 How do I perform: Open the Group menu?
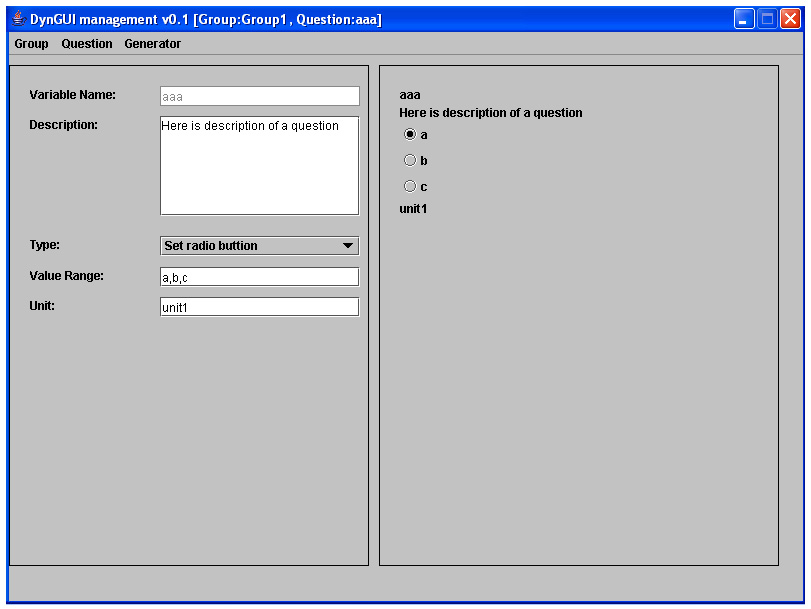[31, 44]
